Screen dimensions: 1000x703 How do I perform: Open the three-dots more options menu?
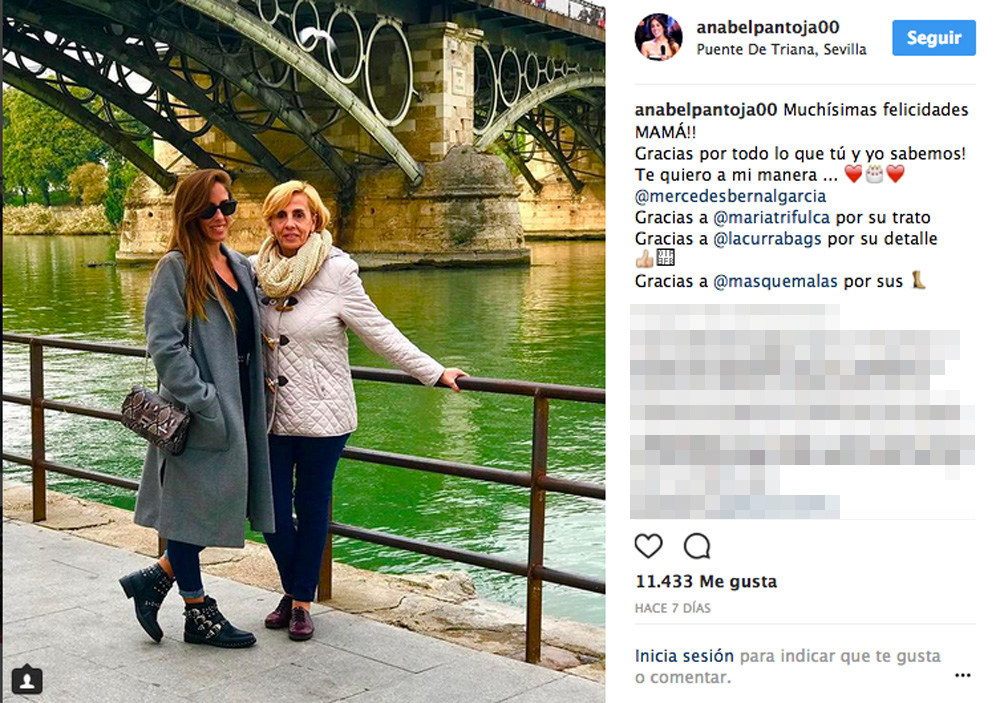coord(962,675)
